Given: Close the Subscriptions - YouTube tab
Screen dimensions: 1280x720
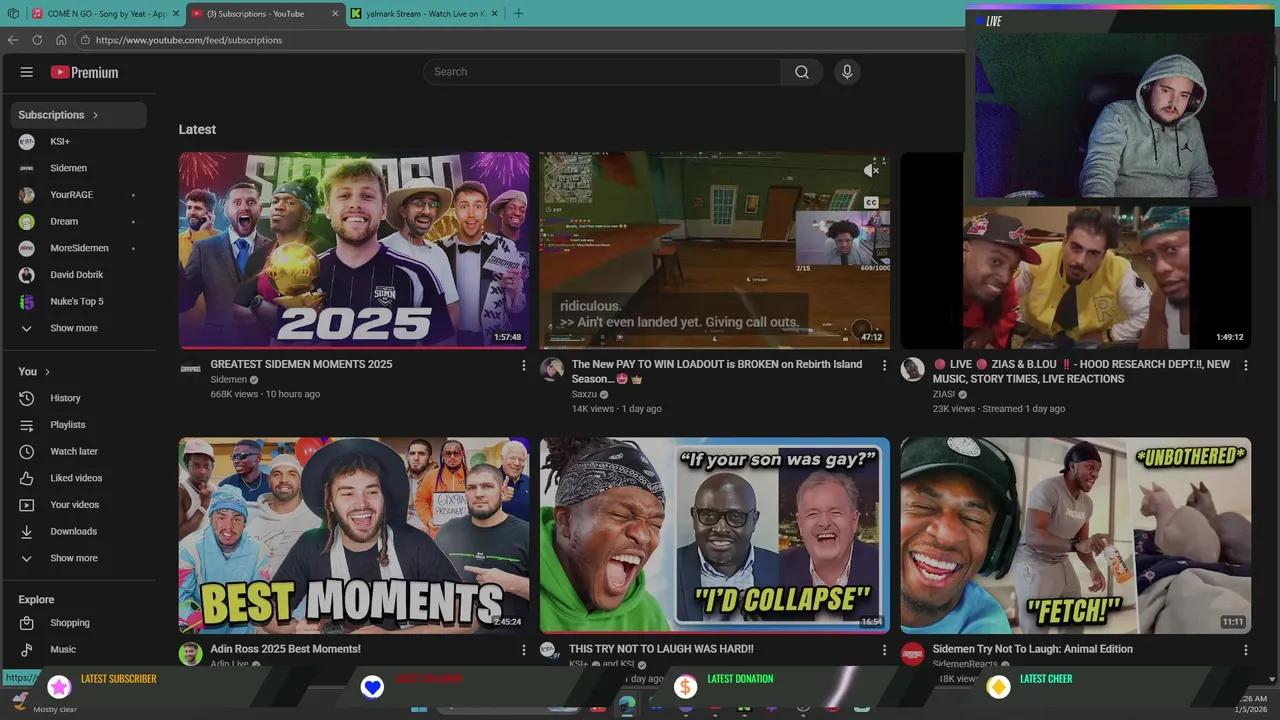Looking at the screenshot, I should pyautogui.click(x=335, y=14).
